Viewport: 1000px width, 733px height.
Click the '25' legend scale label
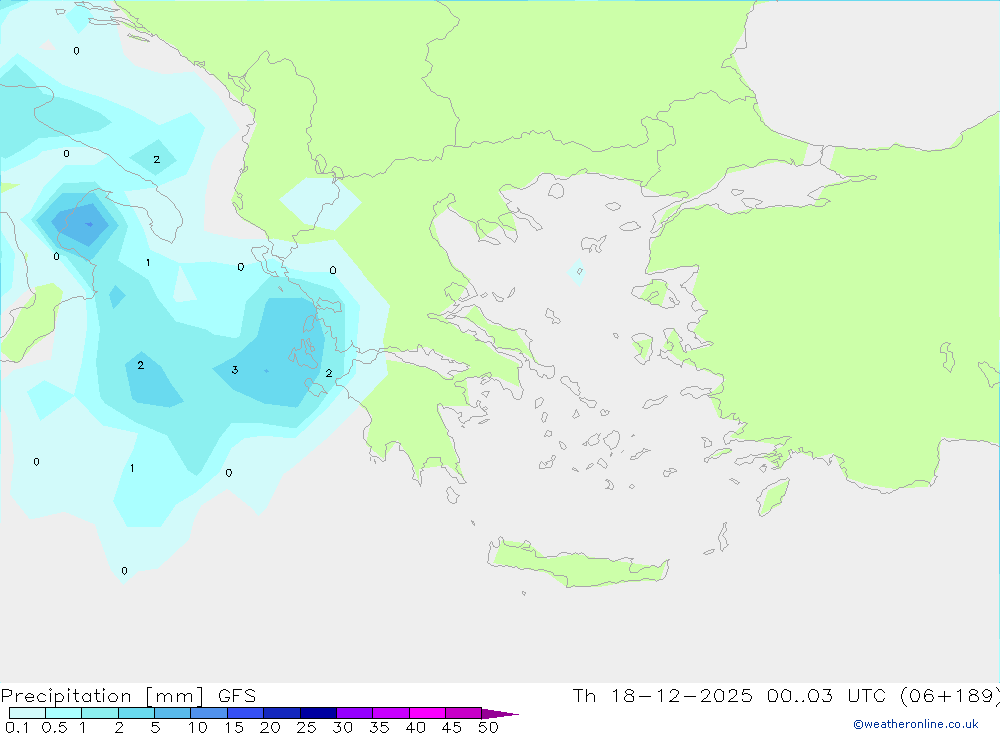(x=306, y=727)
